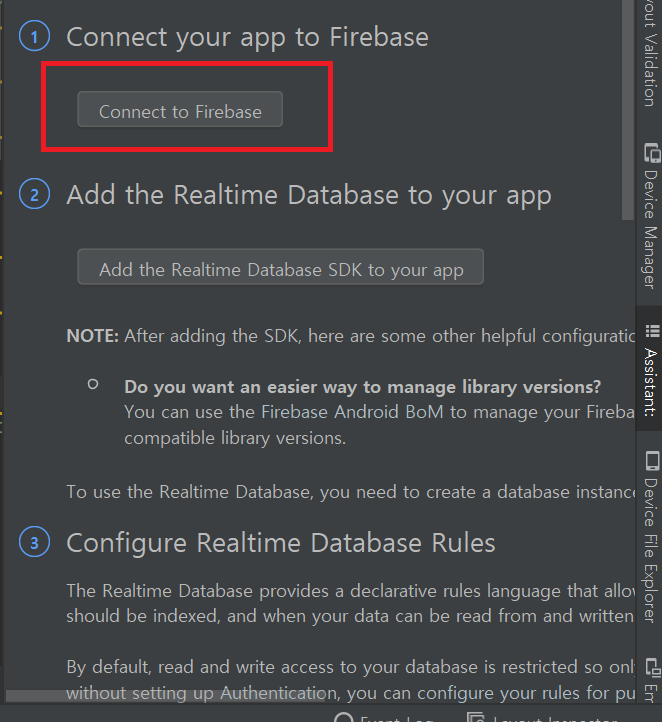This screenshot has height=722, width=662.
Task: Open the Device File Explorer side tab
Action: click(x=650, y=538)
